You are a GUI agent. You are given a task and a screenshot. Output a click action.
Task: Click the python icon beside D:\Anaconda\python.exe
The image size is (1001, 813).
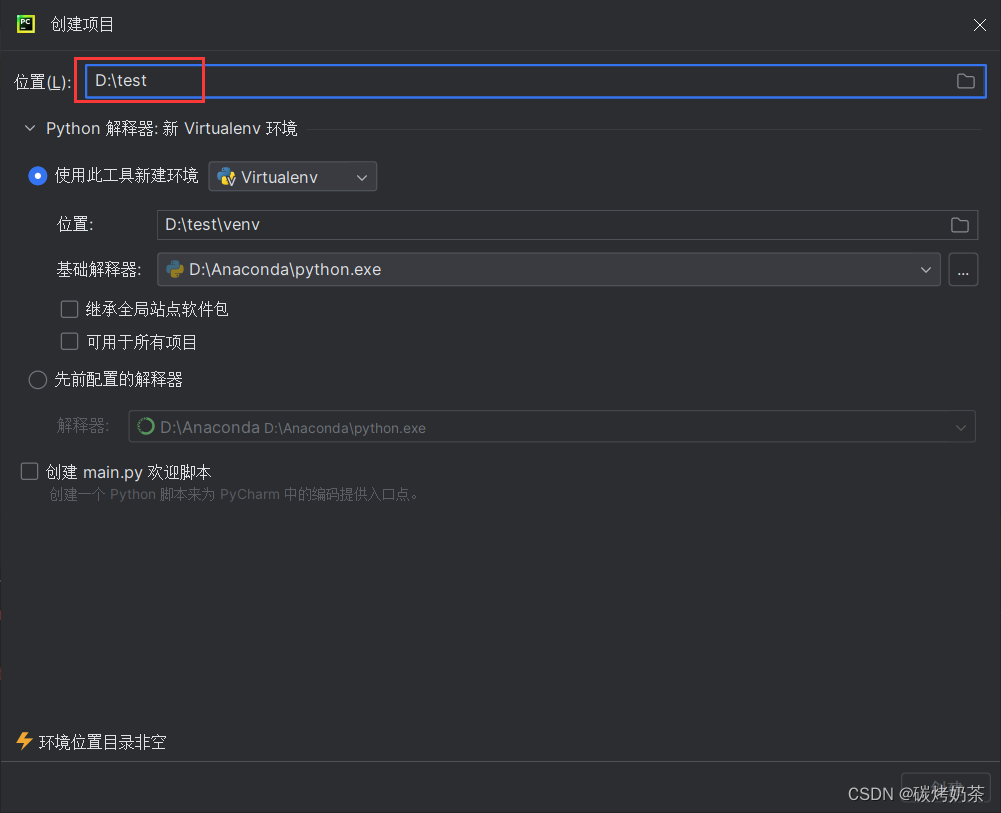174,269
